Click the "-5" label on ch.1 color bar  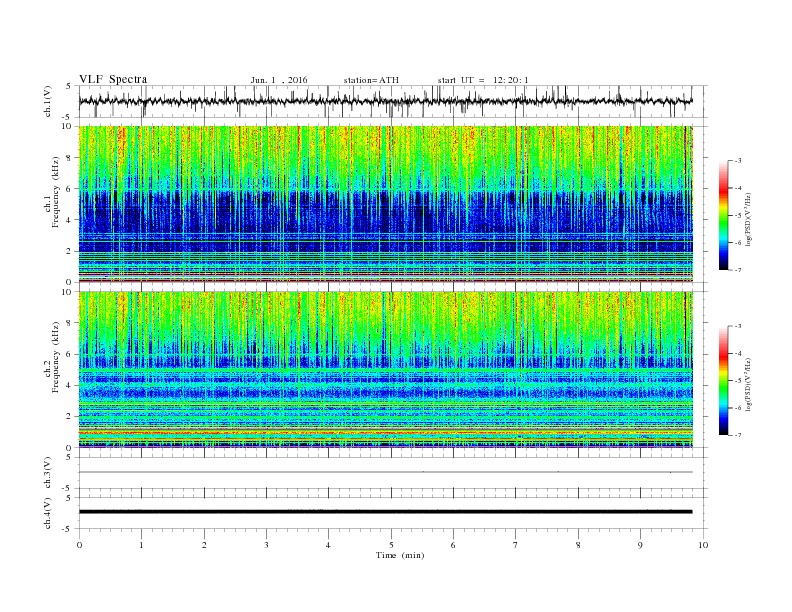pos(738,216)
